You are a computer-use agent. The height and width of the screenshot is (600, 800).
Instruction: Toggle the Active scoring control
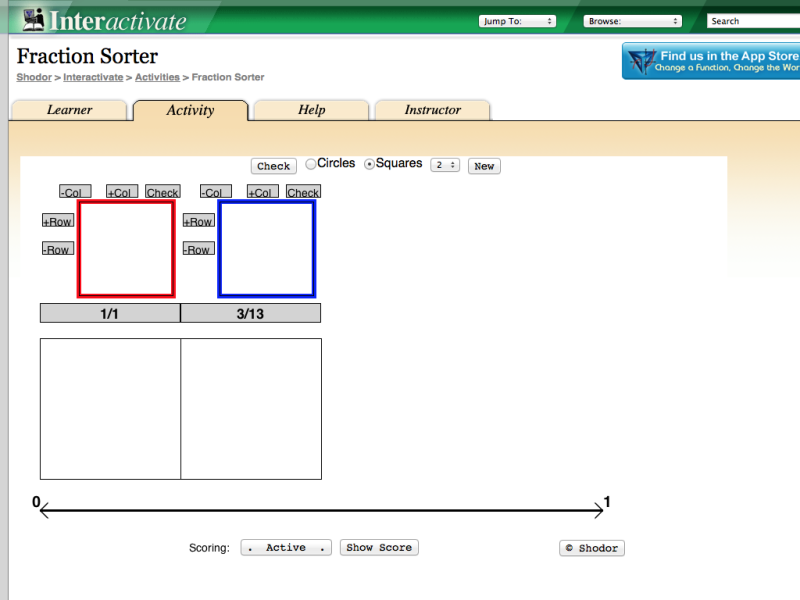(x=285, y=547)
